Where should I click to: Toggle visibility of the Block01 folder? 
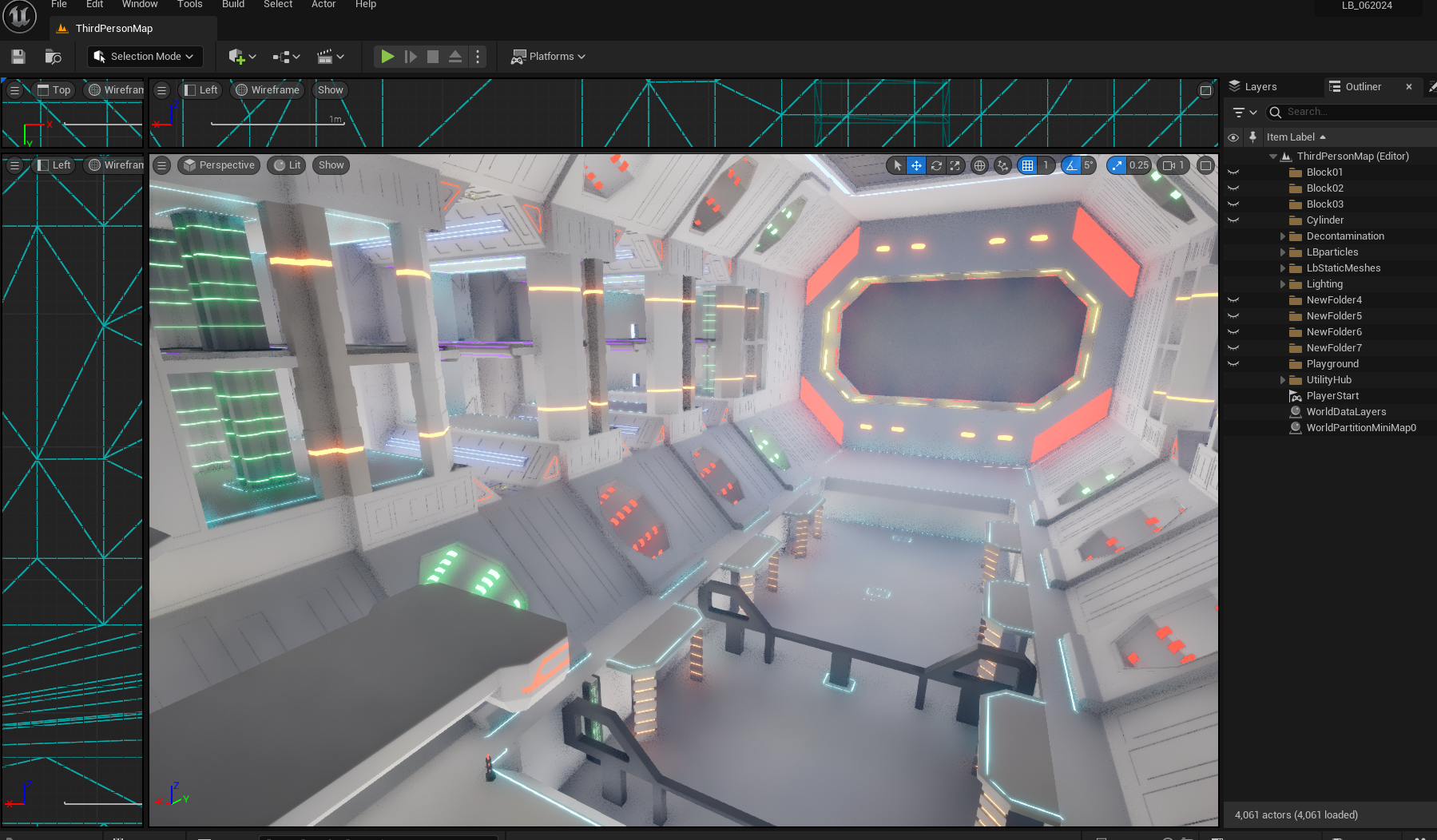(1233, 172)
